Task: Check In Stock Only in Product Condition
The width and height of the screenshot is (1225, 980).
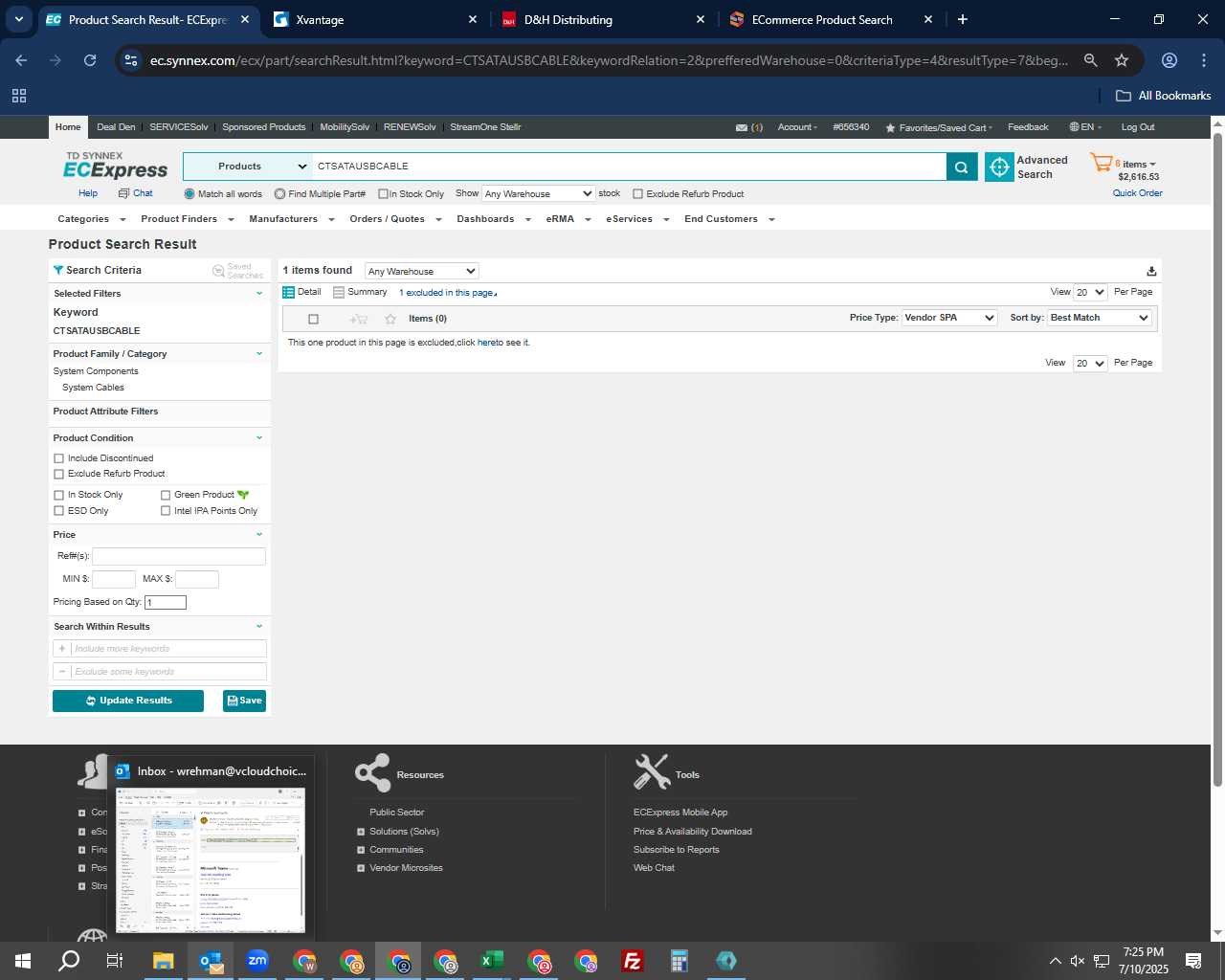Action: (59, 495)
